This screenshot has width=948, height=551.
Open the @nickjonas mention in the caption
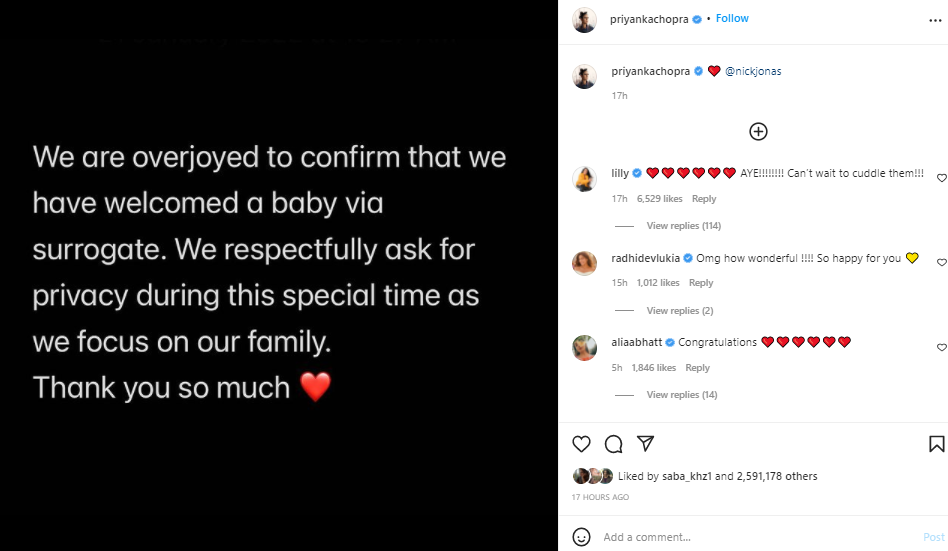(x=753, y=72)
